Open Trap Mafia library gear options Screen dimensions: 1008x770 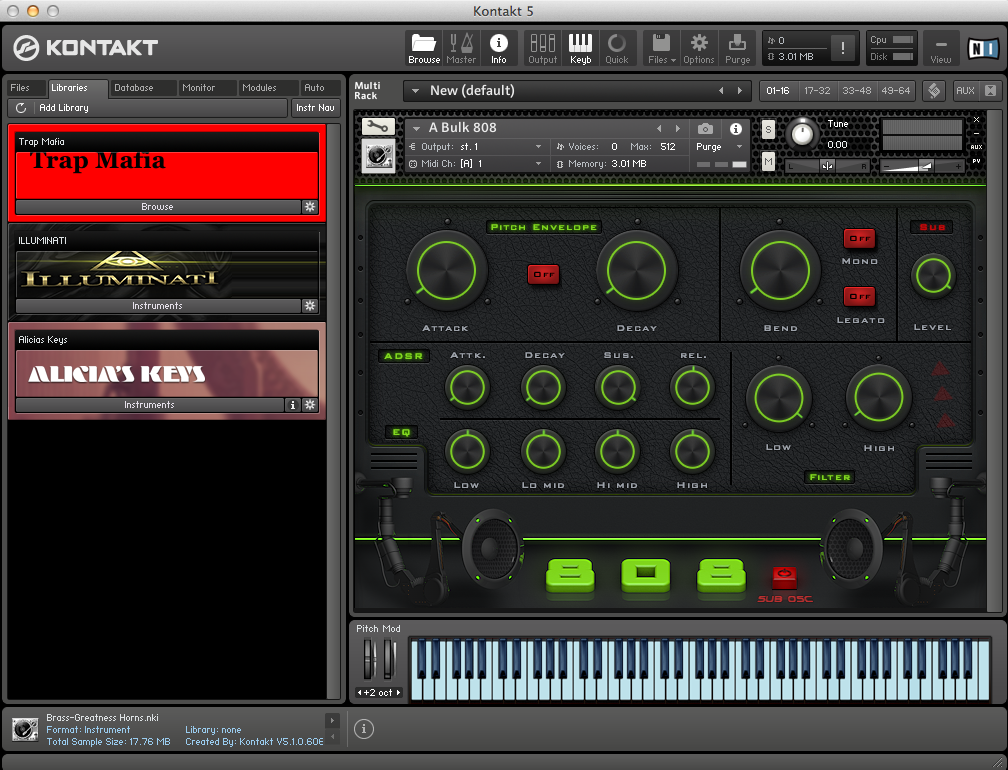(310, 206)
